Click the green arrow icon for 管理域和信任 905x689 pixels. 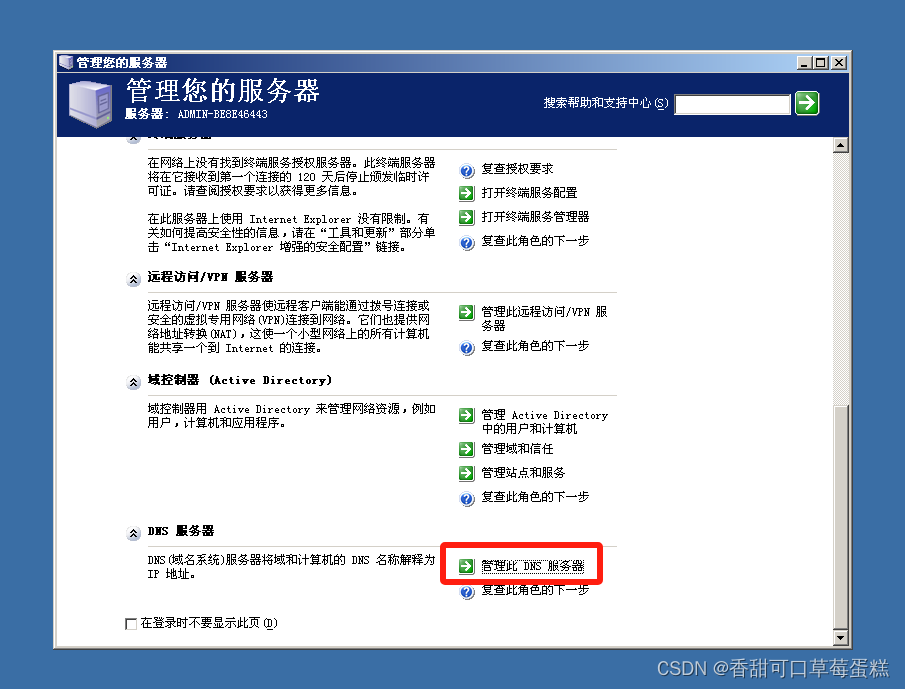click(x=466, y=449)
